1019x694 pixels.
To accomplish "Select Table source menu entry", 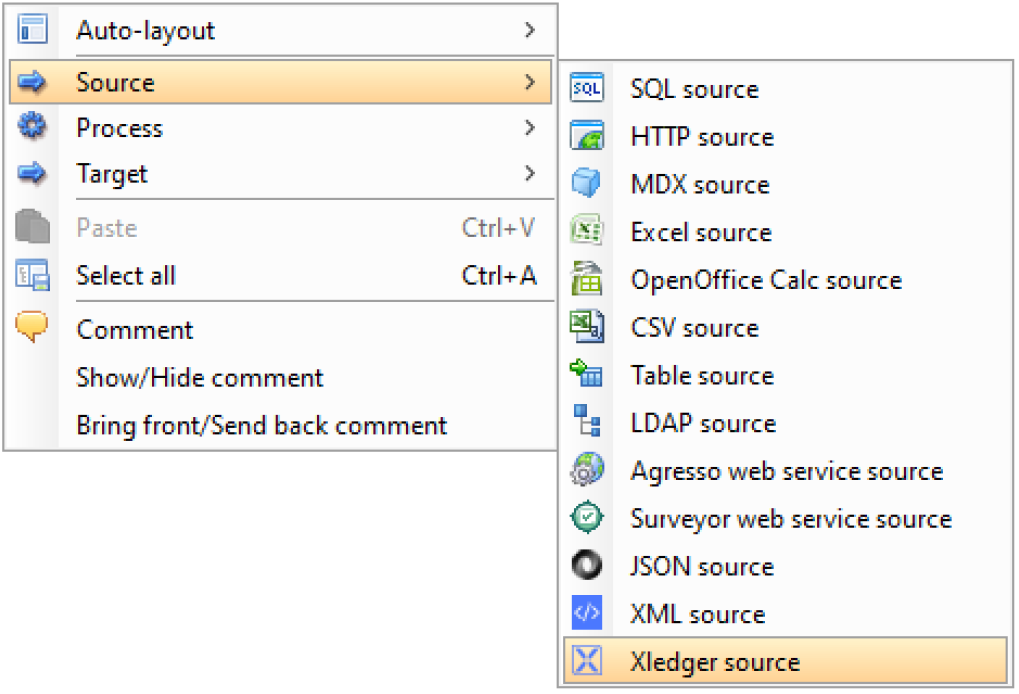I will (702, 376).
